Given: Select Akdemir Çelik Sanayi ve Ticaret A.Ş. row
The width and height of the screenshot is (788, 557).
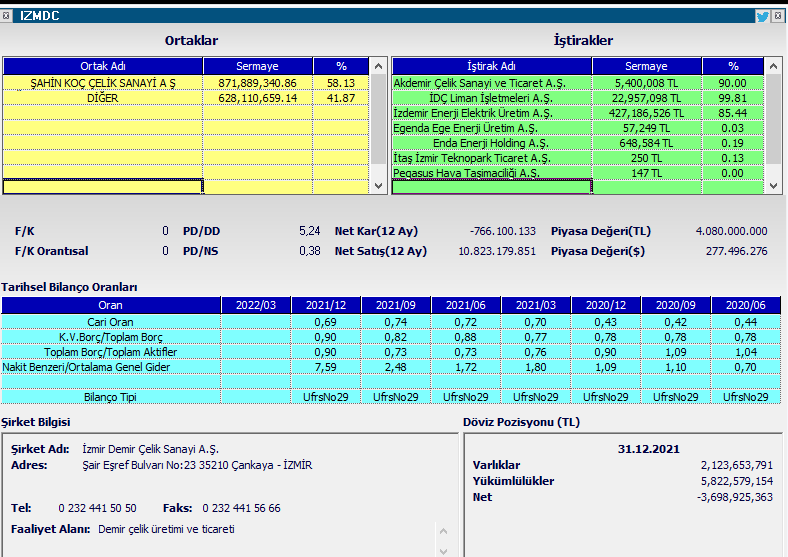Looking at the screenshot, I should click(578, 83).
